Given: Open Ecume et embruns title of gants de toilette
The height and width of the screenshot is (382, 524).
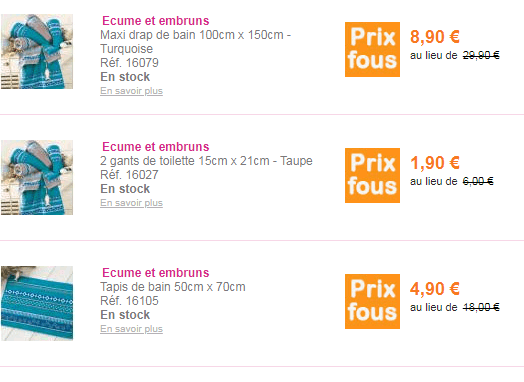Looking at the screenshot, I should click(156, 147).
